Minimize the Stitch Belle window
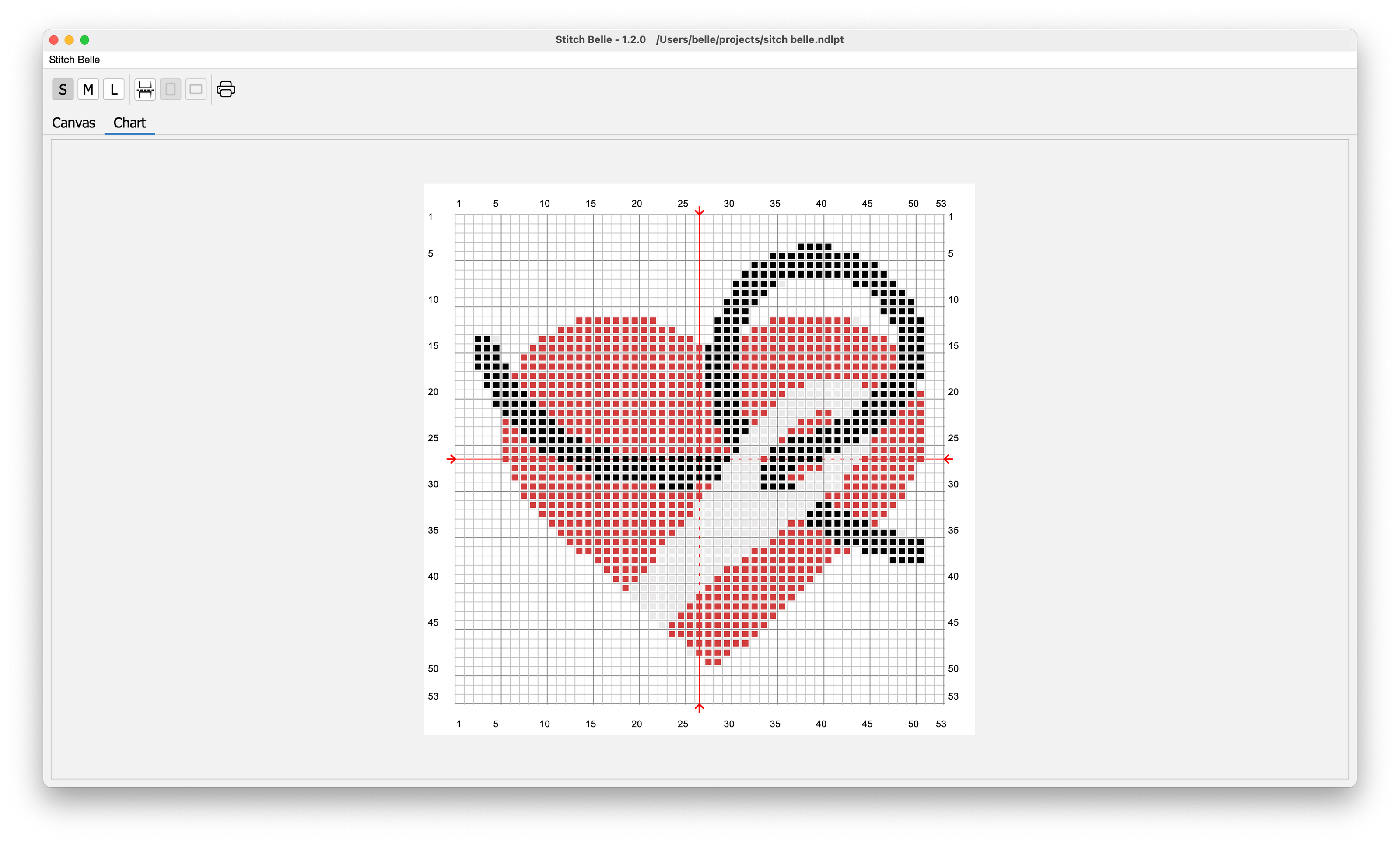 [x=69, y=40]
